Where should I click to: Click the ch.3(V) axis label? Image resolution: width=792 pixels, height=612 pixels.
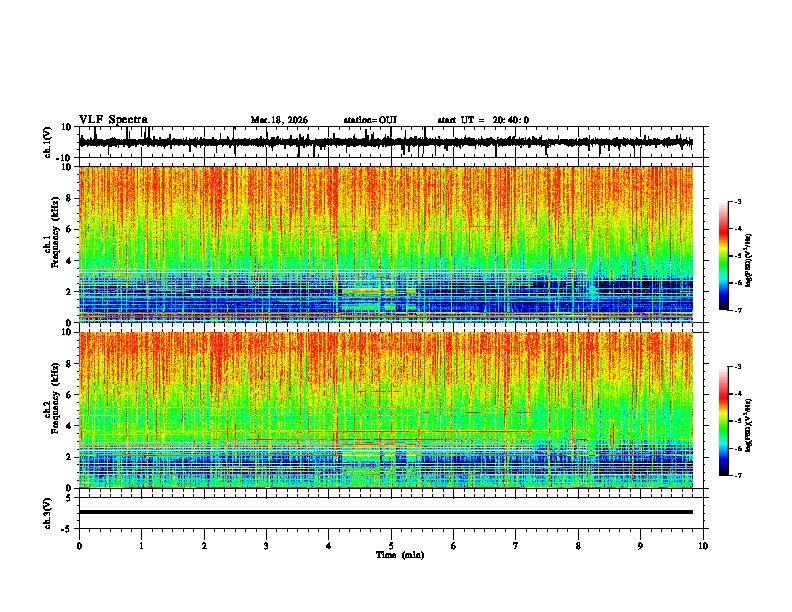(48, 513)
